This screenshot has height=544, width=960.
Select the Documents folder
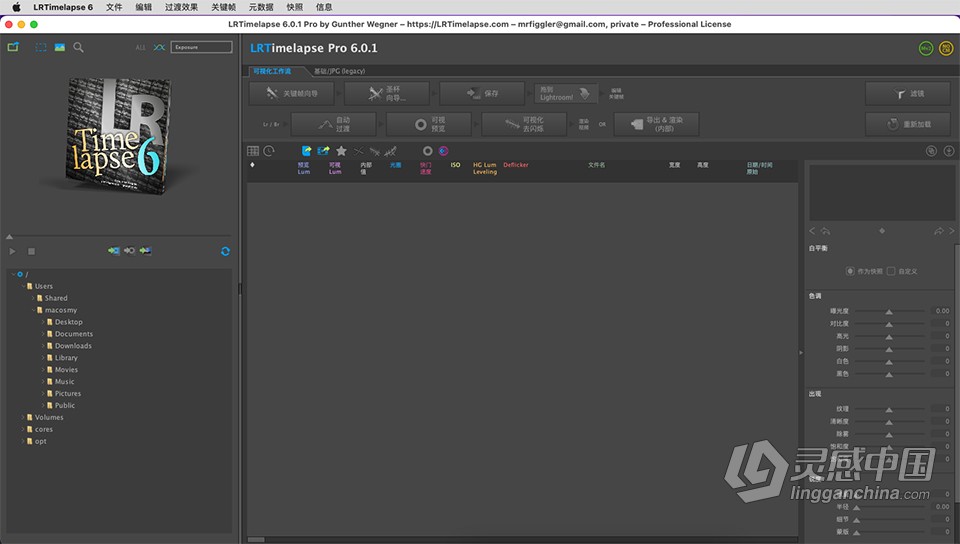pos(73,333)
